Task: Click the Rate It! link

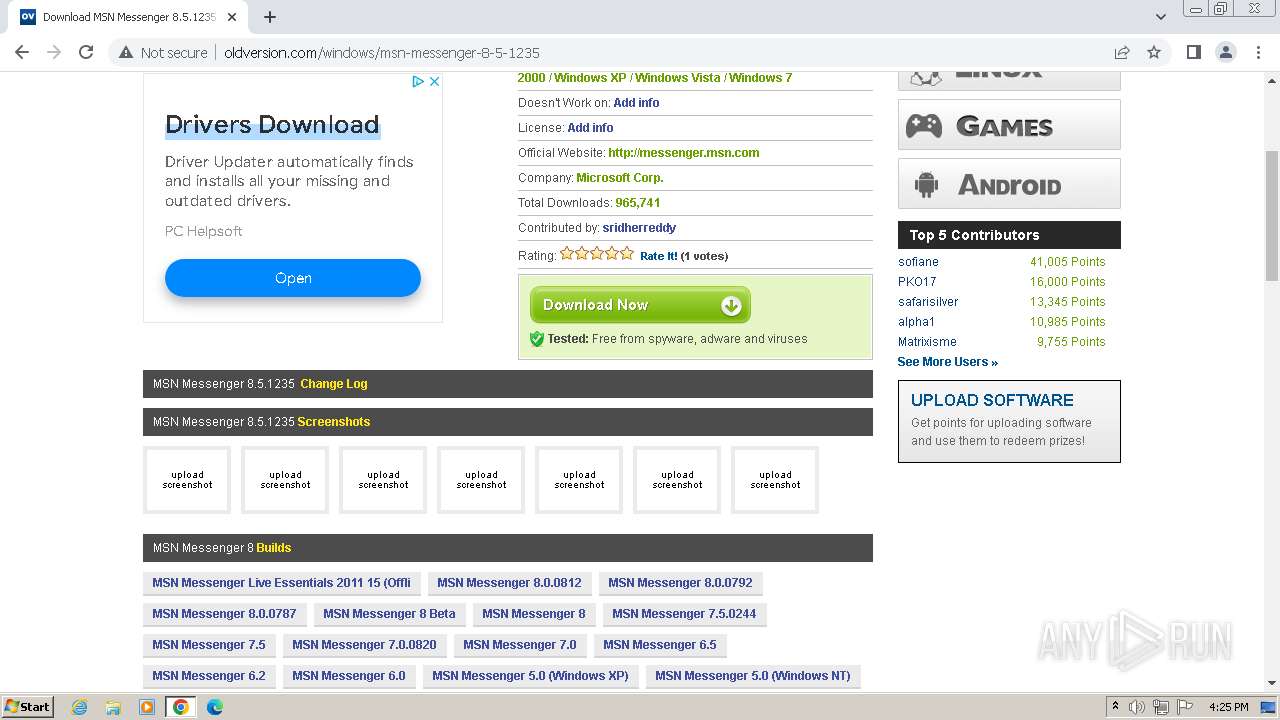Action: click(x=658, y=256)
